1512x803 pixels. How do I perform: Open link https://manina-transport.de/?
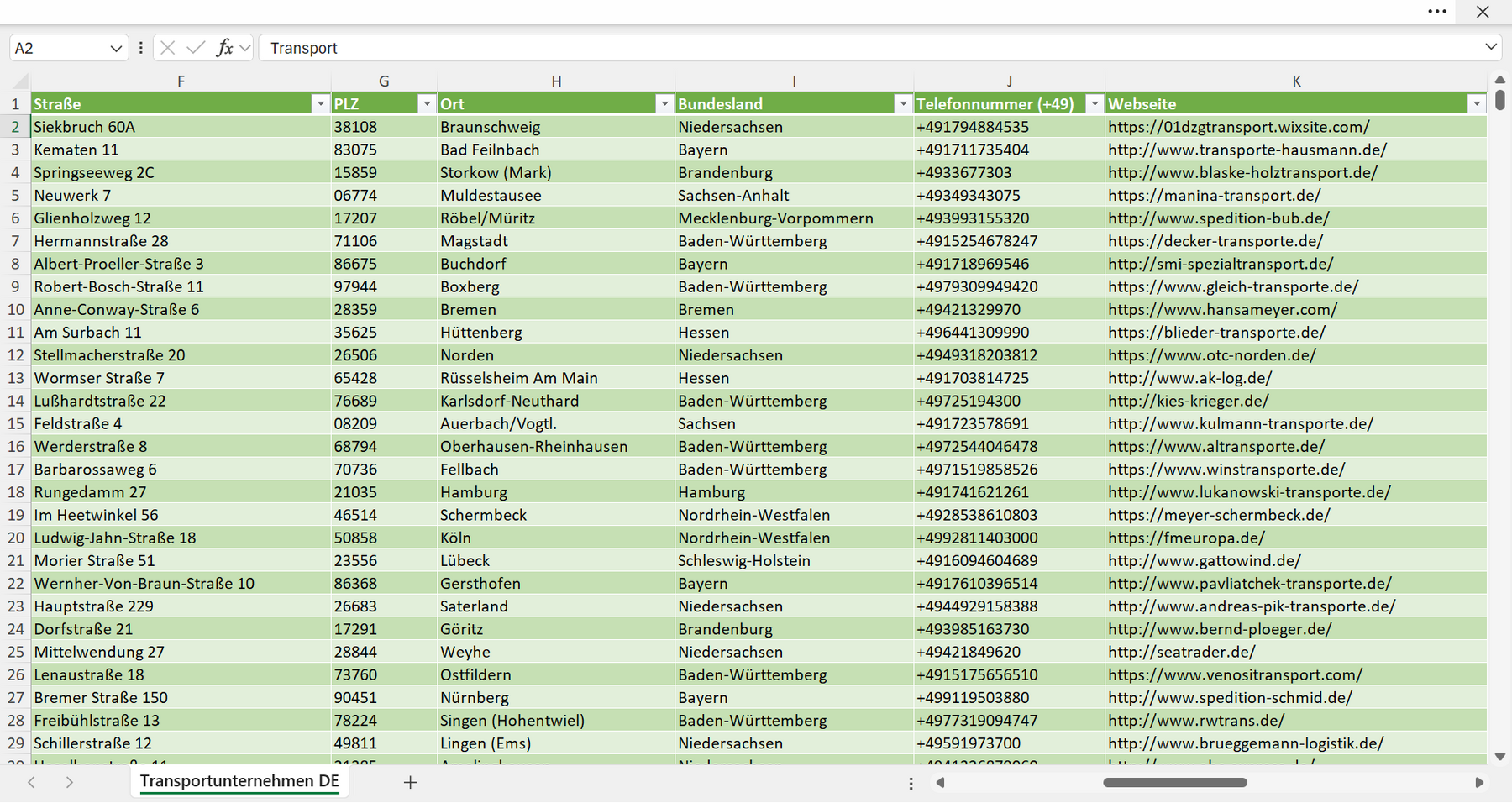pos(1214,196)
